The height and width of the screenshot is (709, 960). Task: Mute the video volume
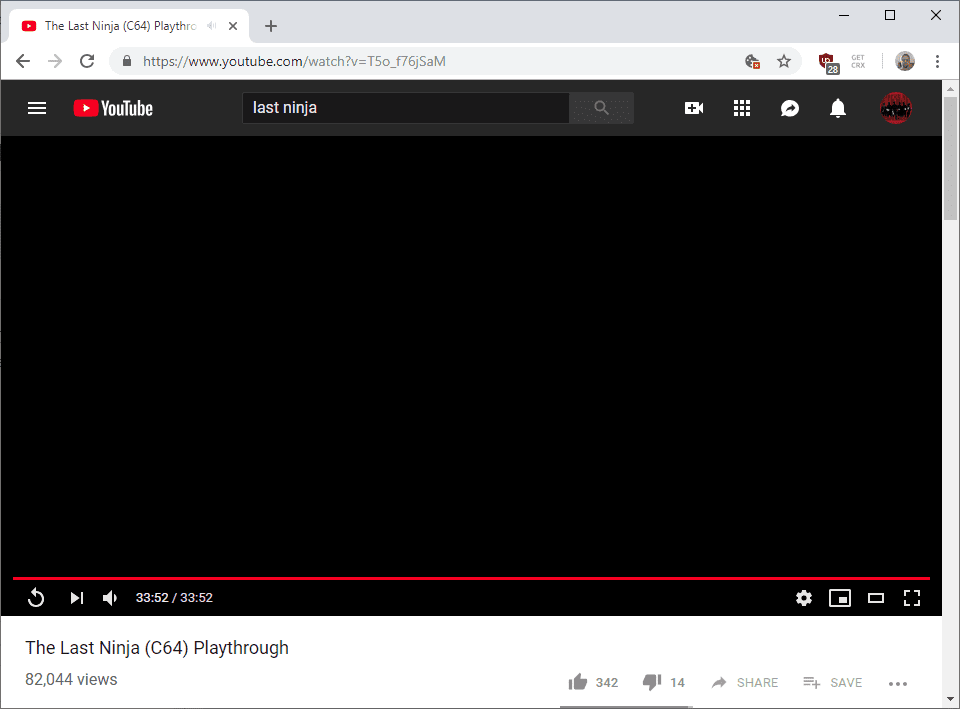(109, 597)
